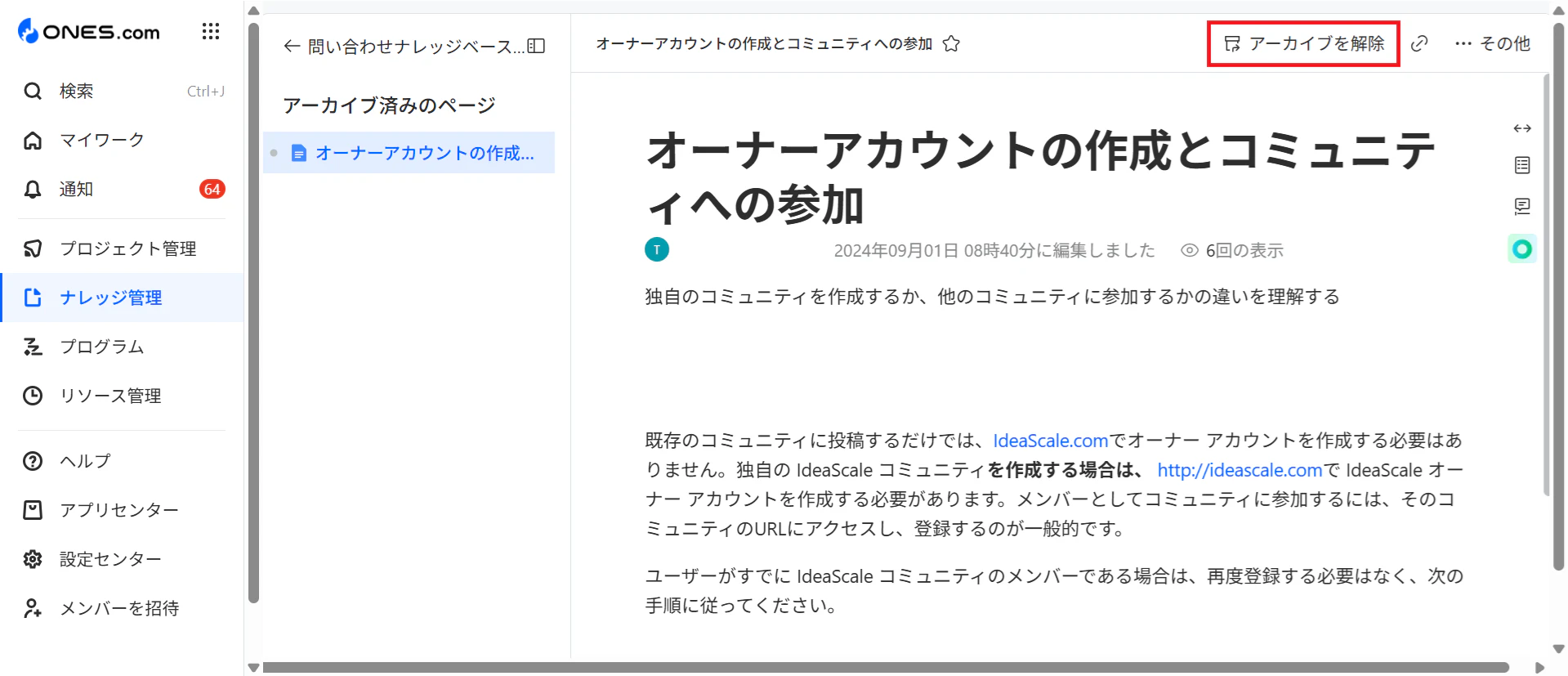Click the settings gear icon
This screenshot has height=676, width=1568.
[x=33, y=559]
